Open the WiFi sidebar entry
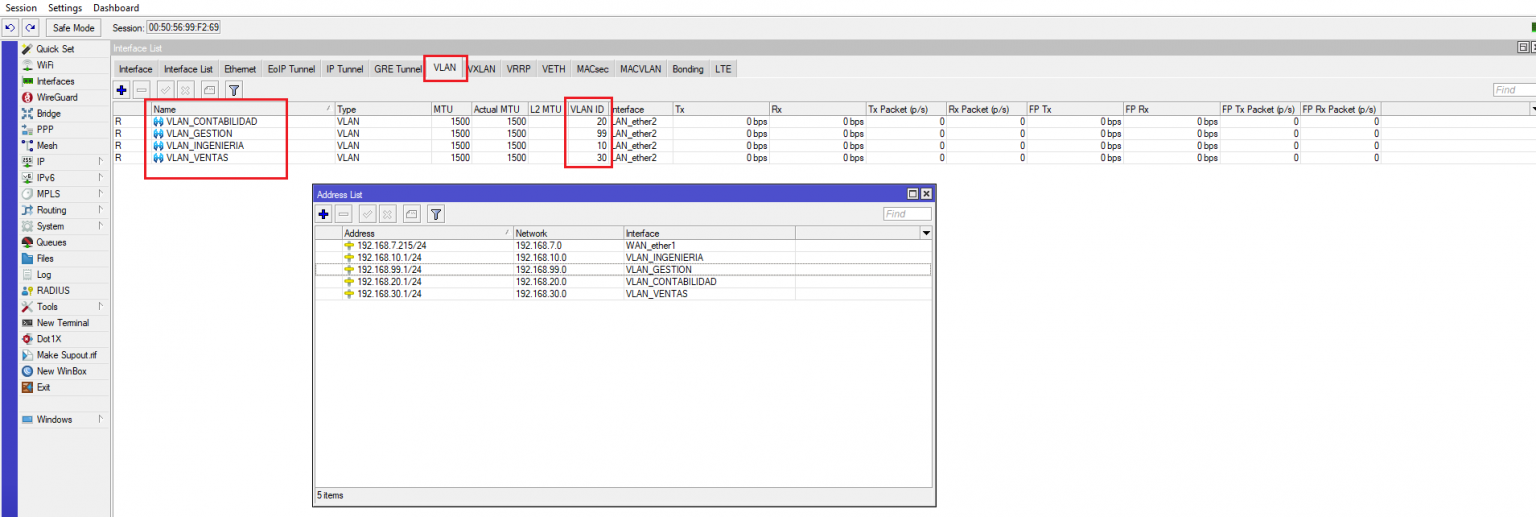The height and width of the screenshot is (517, 1536). pyautogui.click(x=45, y=65)
